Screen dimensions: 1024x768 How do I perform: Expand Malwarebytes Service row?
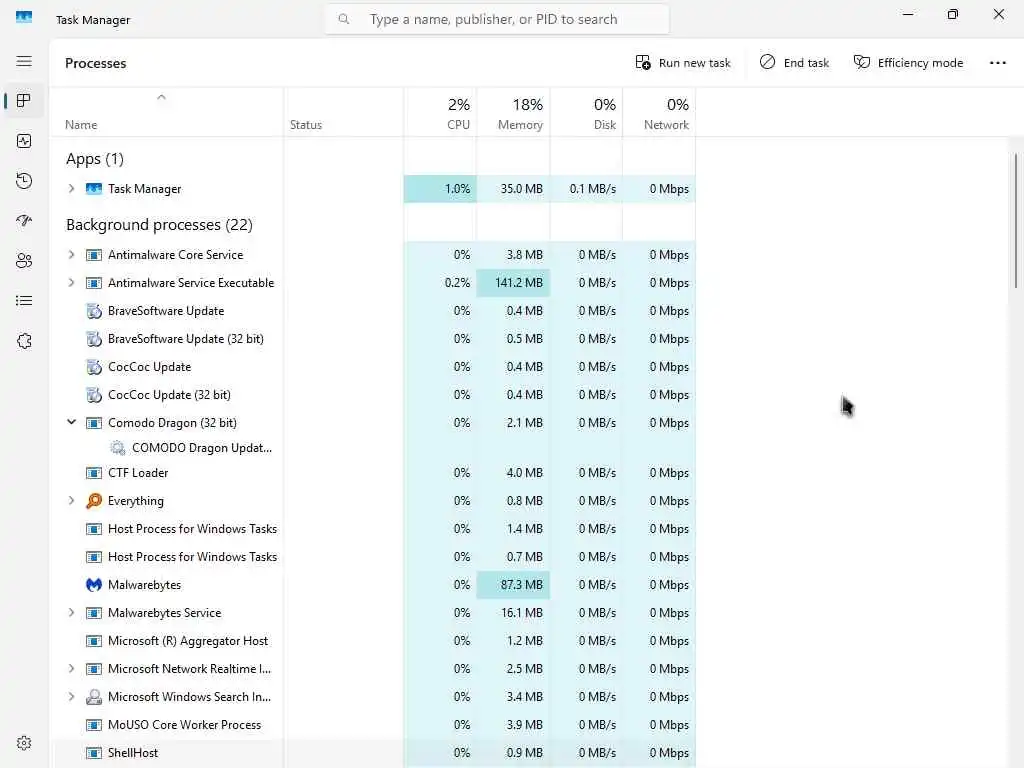point(71,613)
